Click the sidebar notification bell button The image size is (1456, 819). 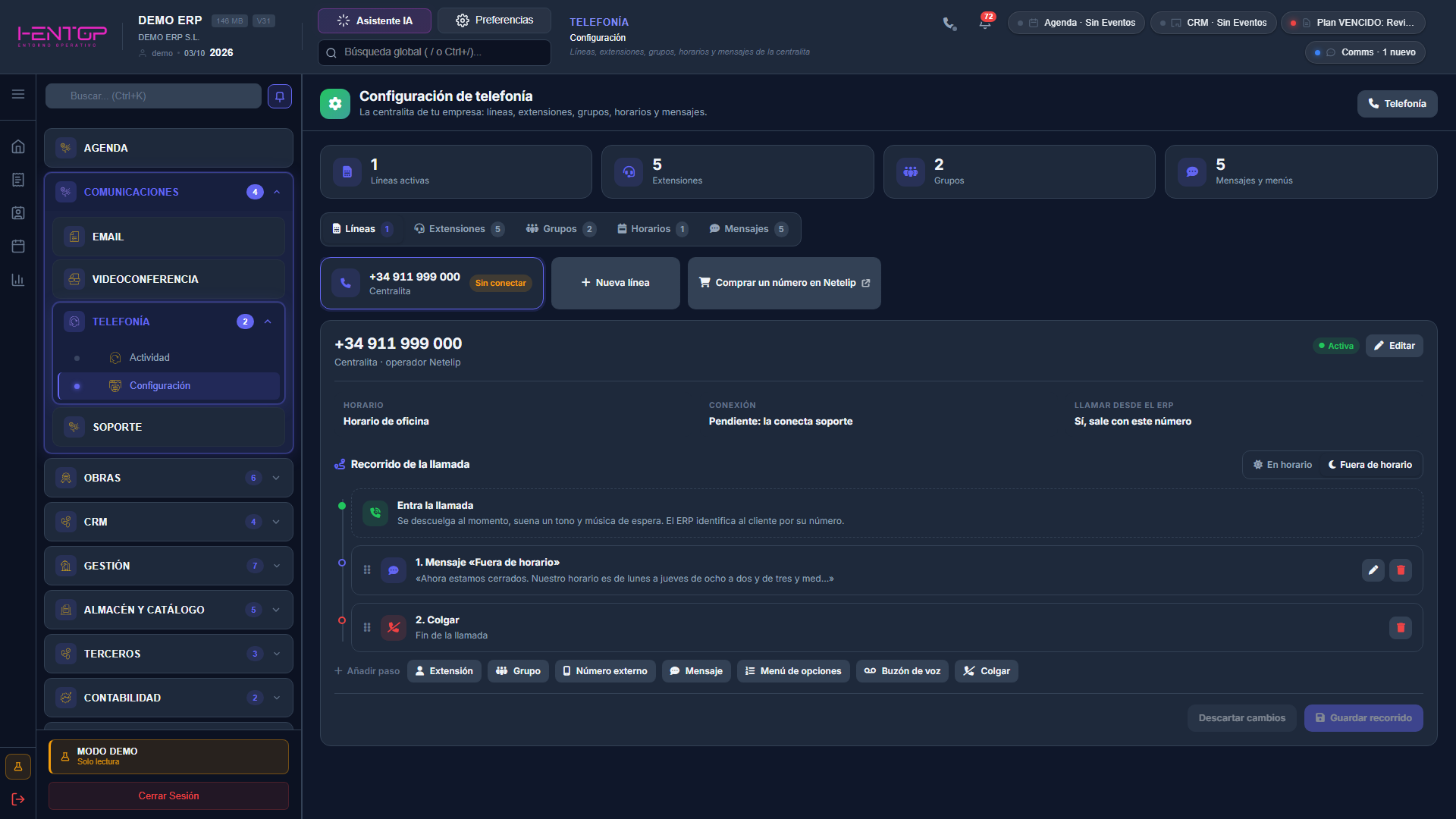pyautogui.click(x=280, y=96)
